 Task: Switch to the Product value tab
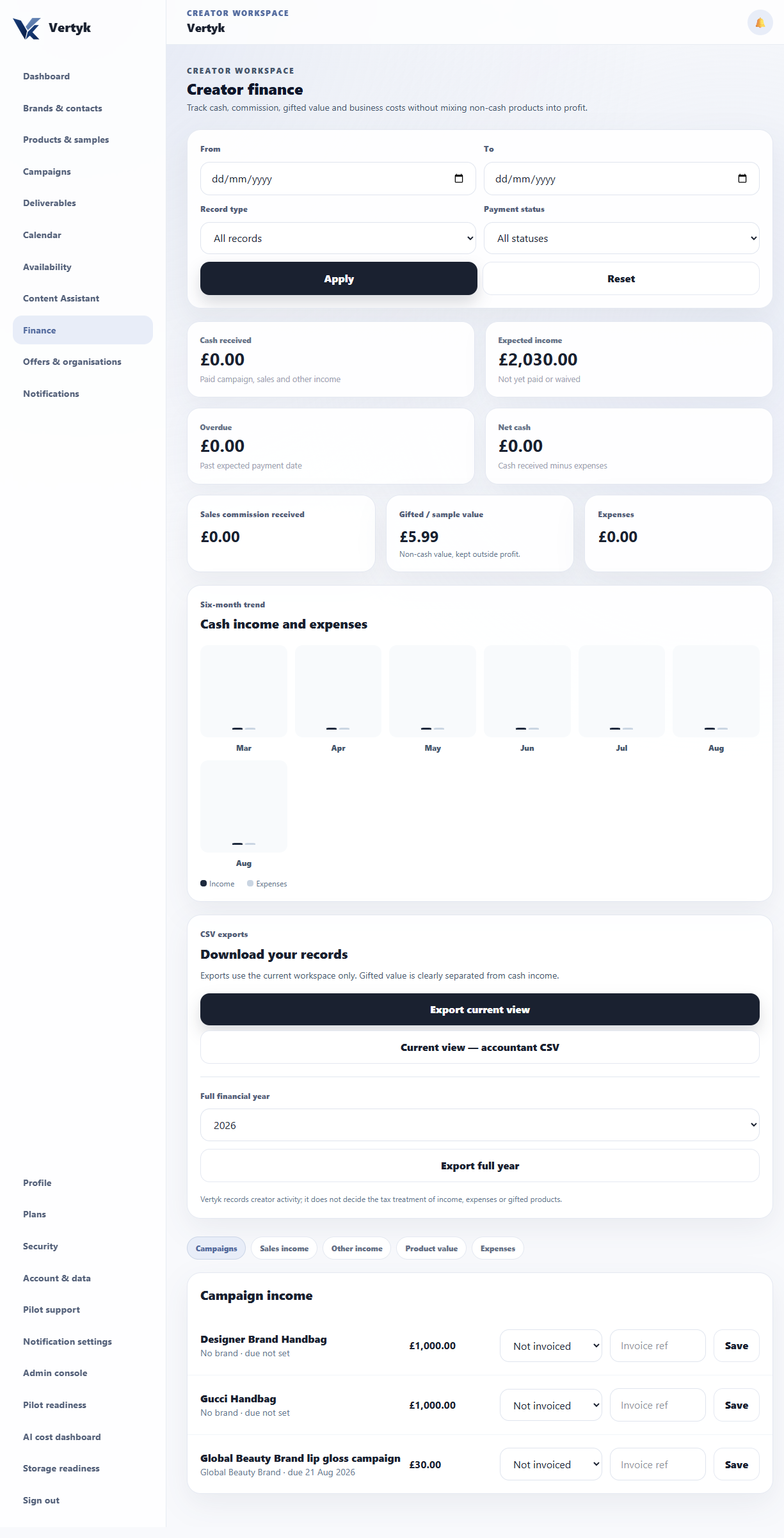pos(431,1248)
